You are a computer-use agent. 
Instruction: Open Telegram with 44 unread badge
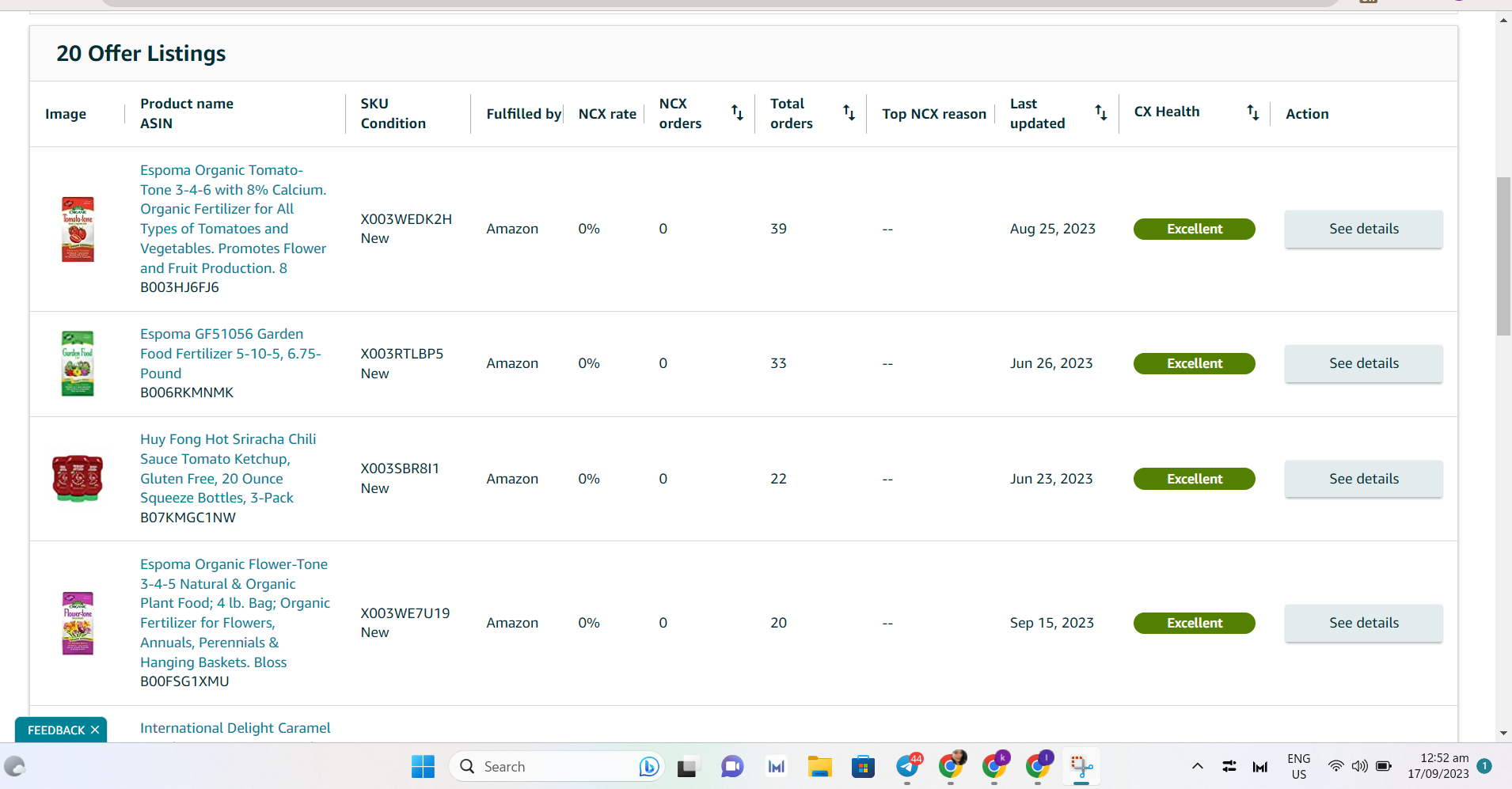(x=907, y=766)
